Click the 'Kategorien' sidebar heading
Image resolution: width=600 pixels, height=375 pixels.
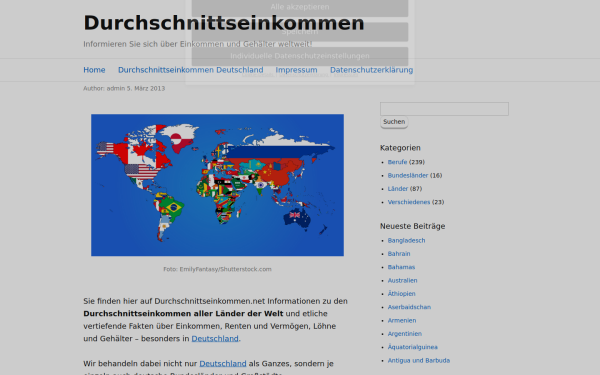(x=400, y=148)
